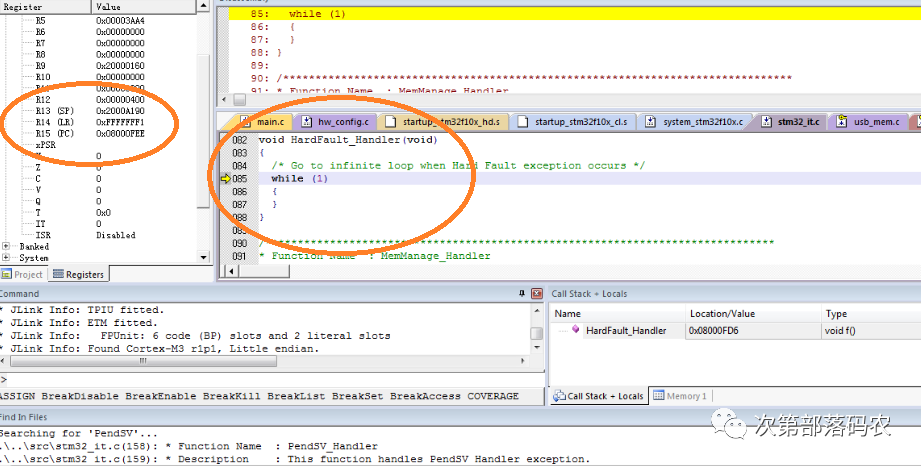
Task: Click the disassembly view left scroll arrow
Action: pyautogui.click(x=225, y=99)
